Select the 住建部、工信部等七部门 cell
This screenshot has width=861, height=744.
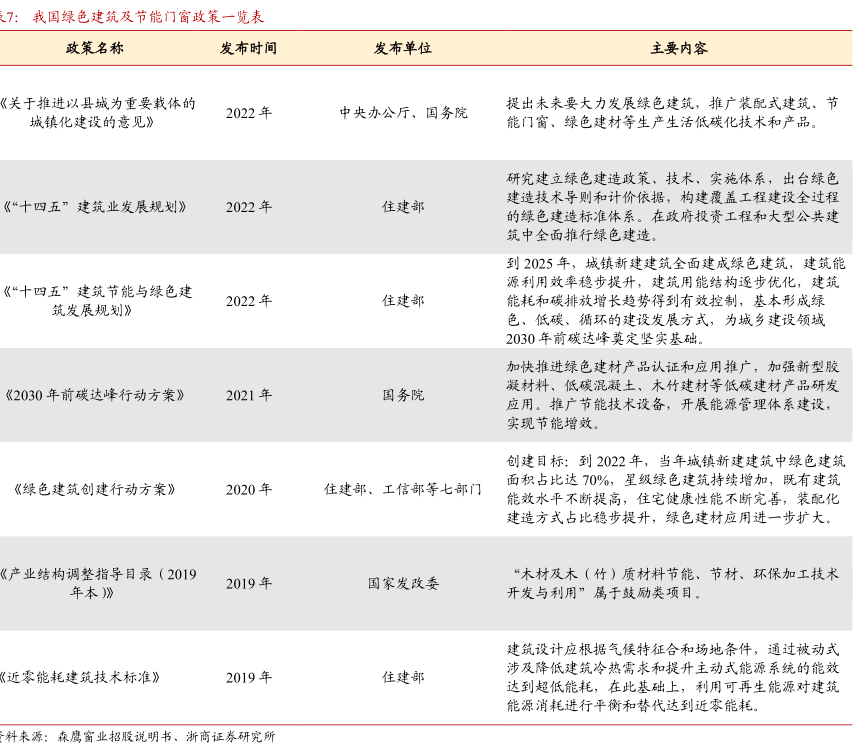point(403,489)
